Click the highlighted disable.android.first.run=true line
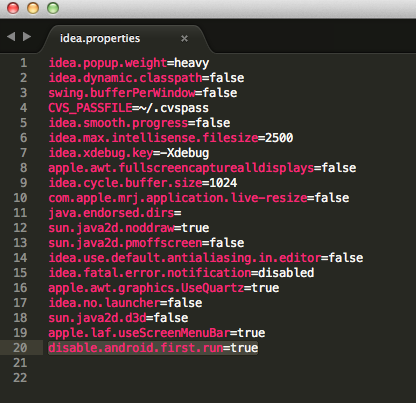The width and height of the screenshot is (416, 403). 153,348
